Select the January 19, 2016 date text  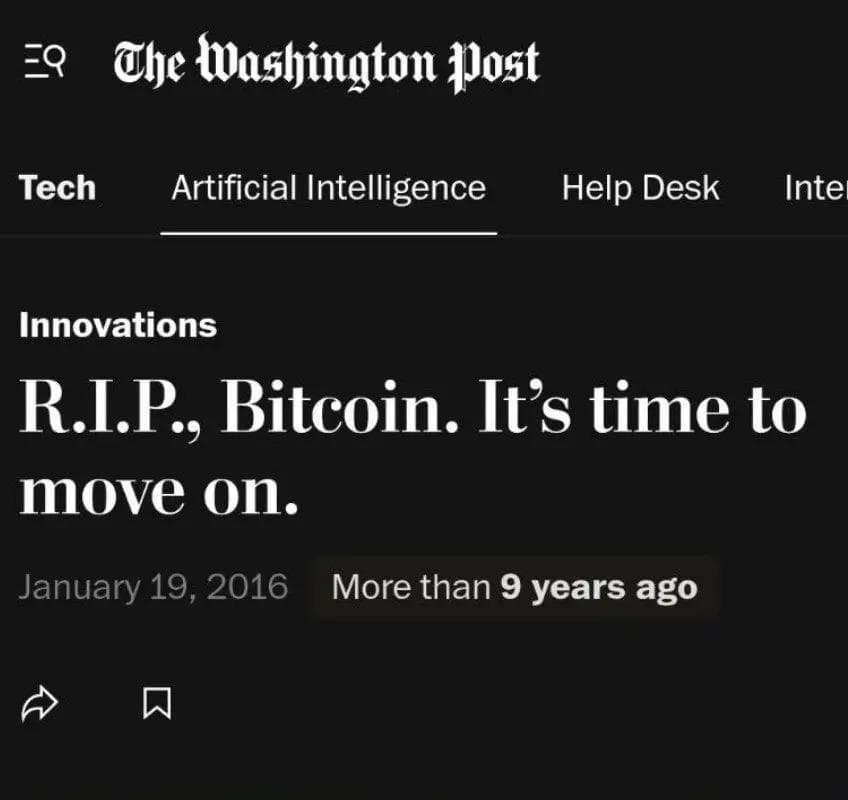coord(153,587)
